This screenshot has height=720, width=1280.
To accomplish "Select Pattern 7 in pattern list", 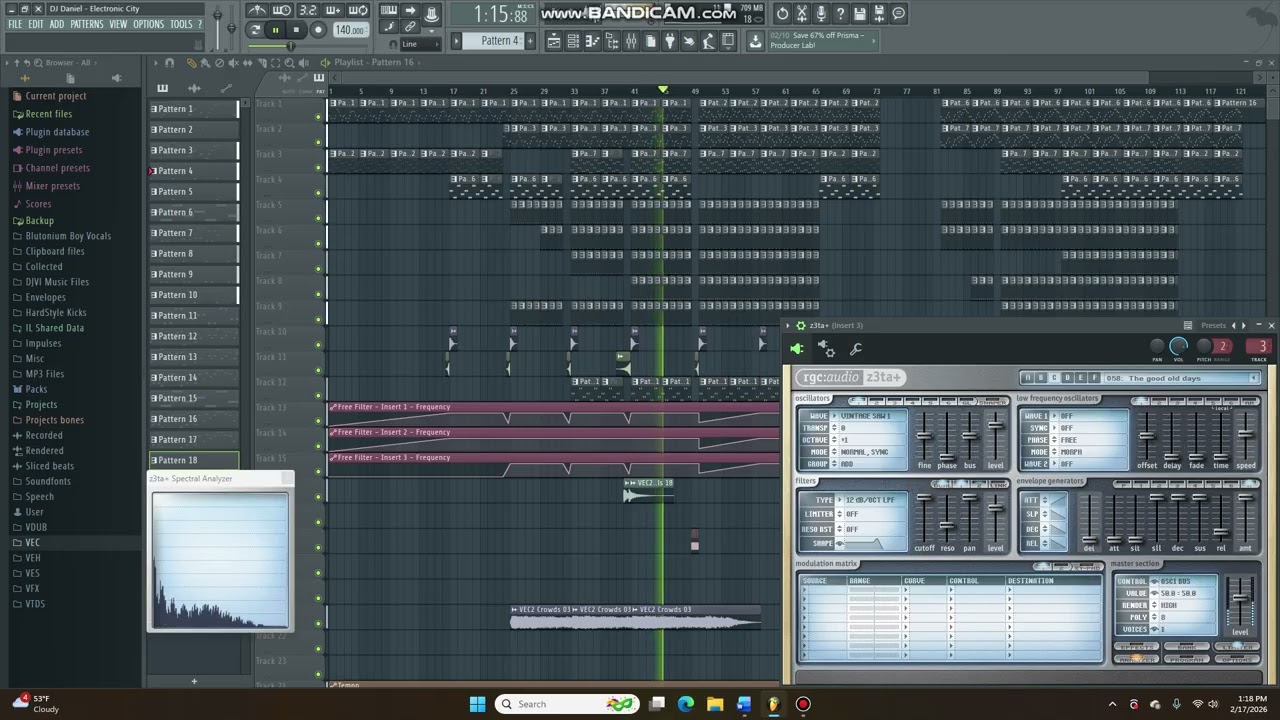I will pyautogui.click(x=194, y=233).
